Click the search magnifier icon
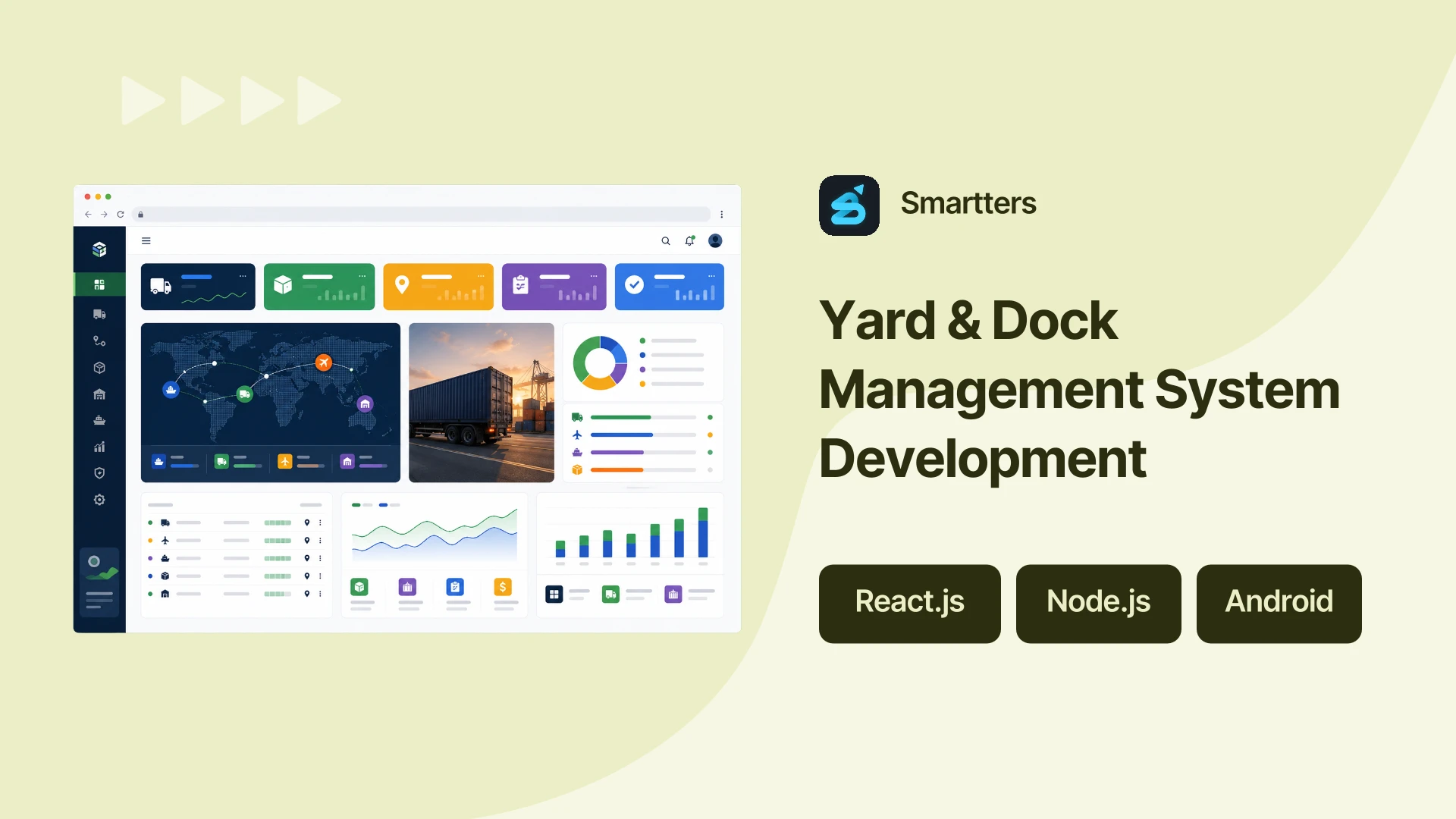This screenshot has height=819, width=1456. pos(666,241)
